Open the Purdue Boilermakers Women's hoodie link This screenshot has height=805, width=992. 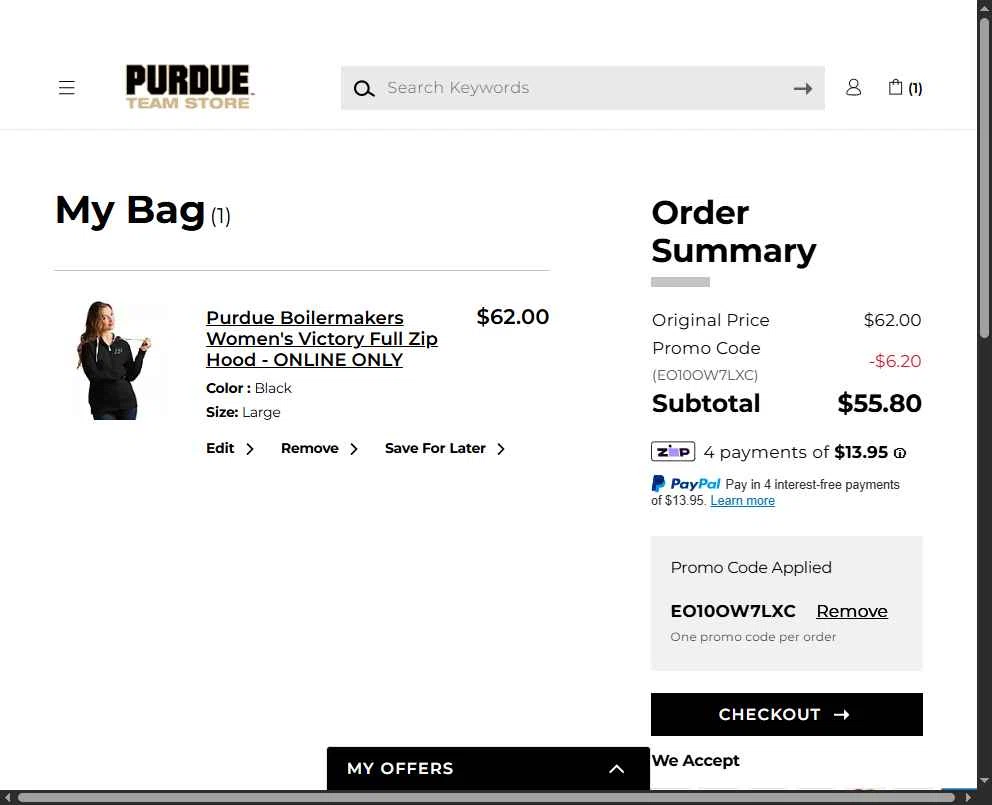(322, 339)
